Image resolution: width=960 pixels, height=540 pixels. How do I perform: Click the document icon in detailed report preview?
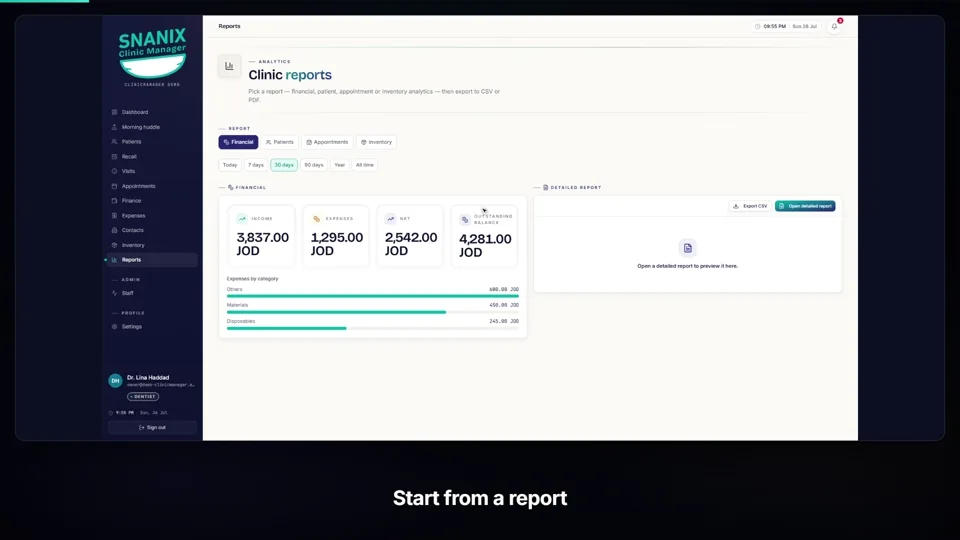[688, 248]
